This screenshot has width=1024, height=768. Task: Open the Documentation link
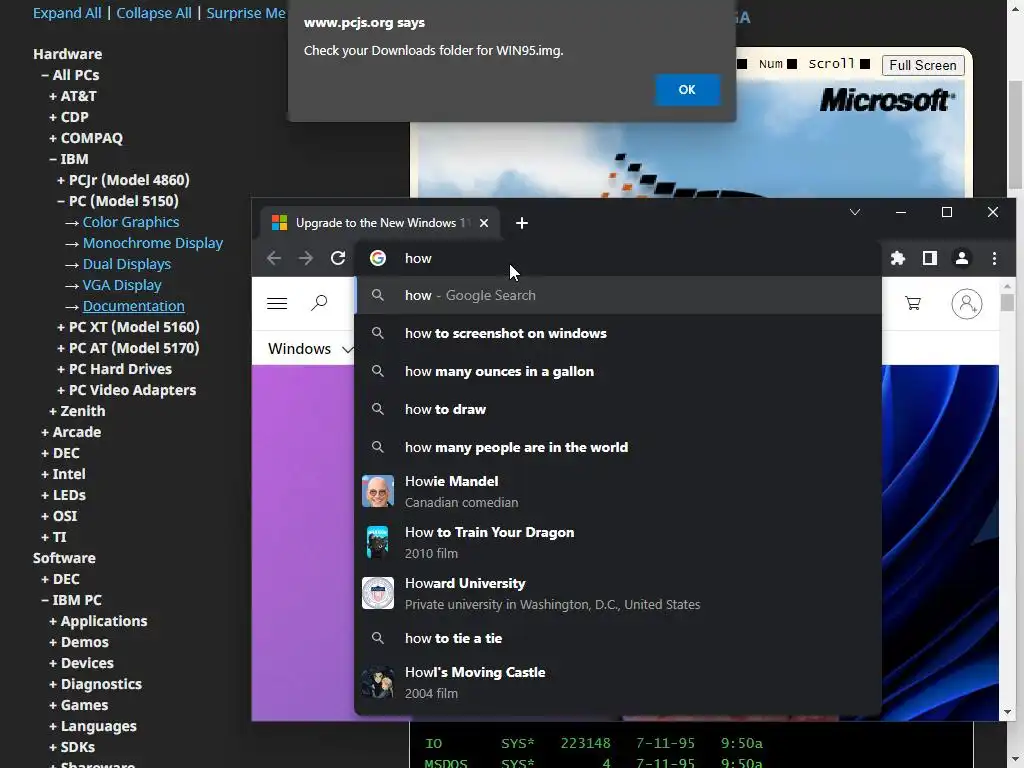[133, 306]
